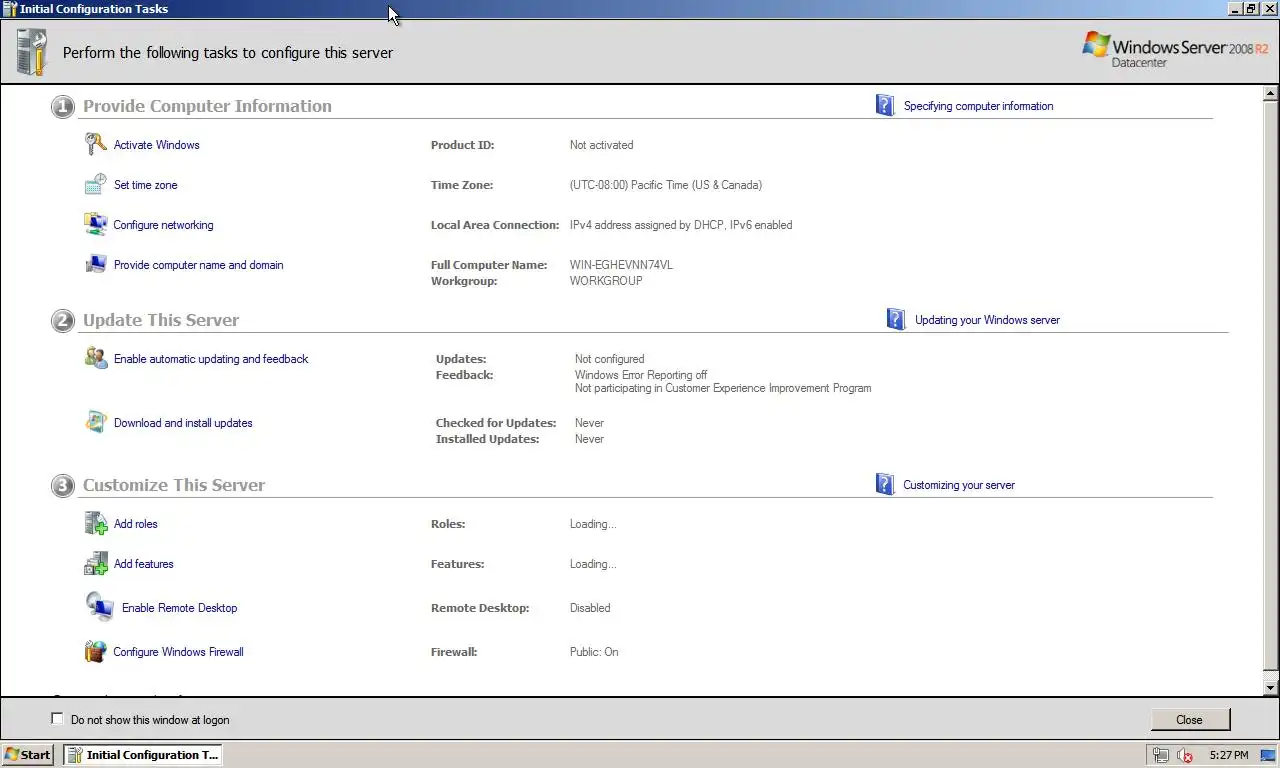The width and height of the screenshot is (1280, 768).
Task: Restore down the window
Action: [x=1250, y=9]
